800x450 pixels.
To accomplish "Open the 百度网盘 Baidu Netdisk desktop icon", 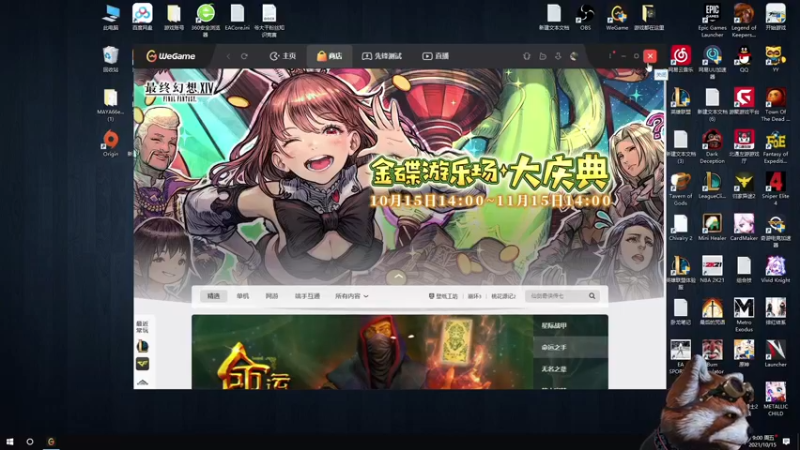I will (x=142, y=17).
